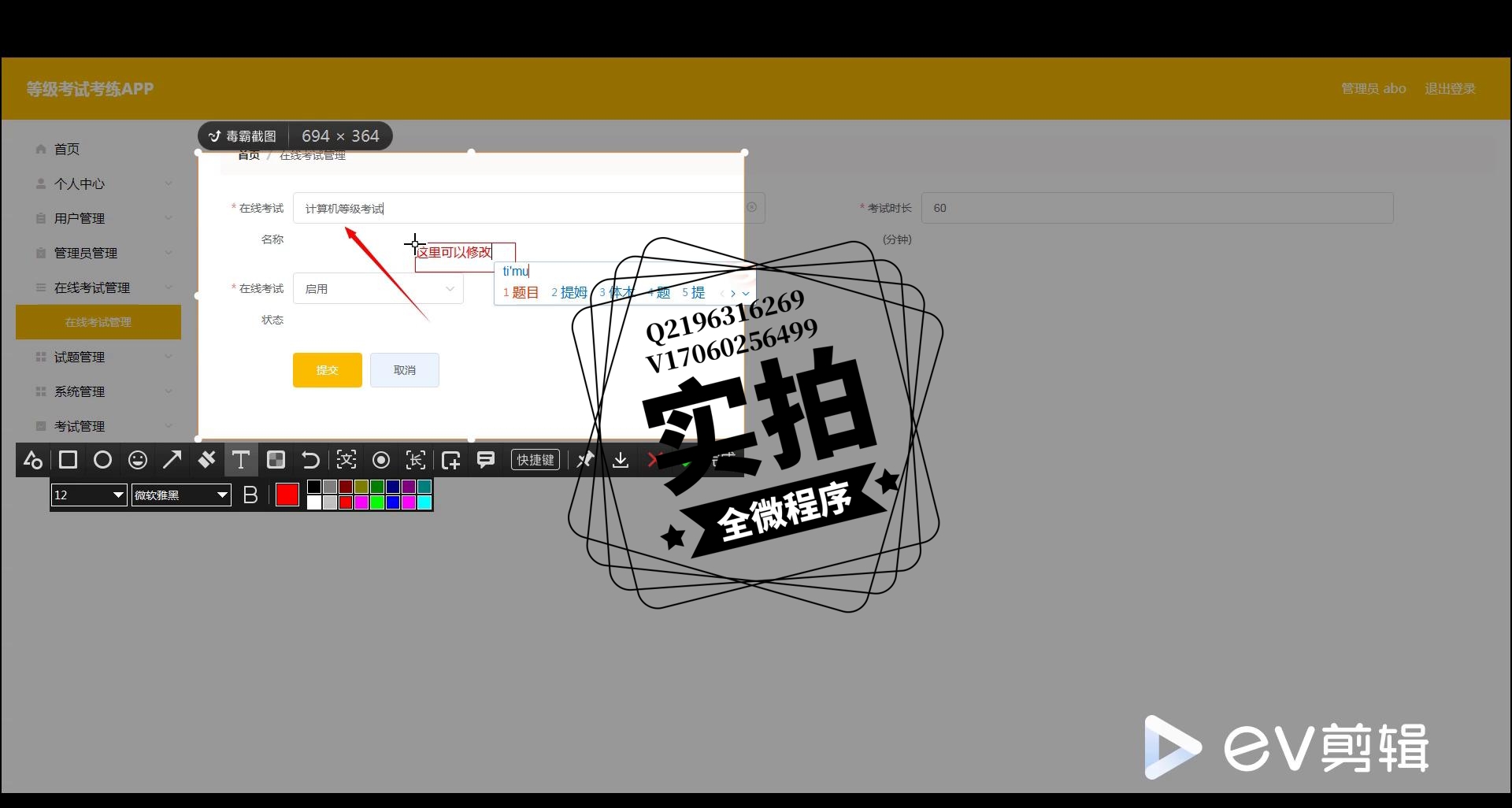Start screen recording circle icon
The height and width of the screenshot is (808, 1512).
pyautogui.click(x=381, y=460)
